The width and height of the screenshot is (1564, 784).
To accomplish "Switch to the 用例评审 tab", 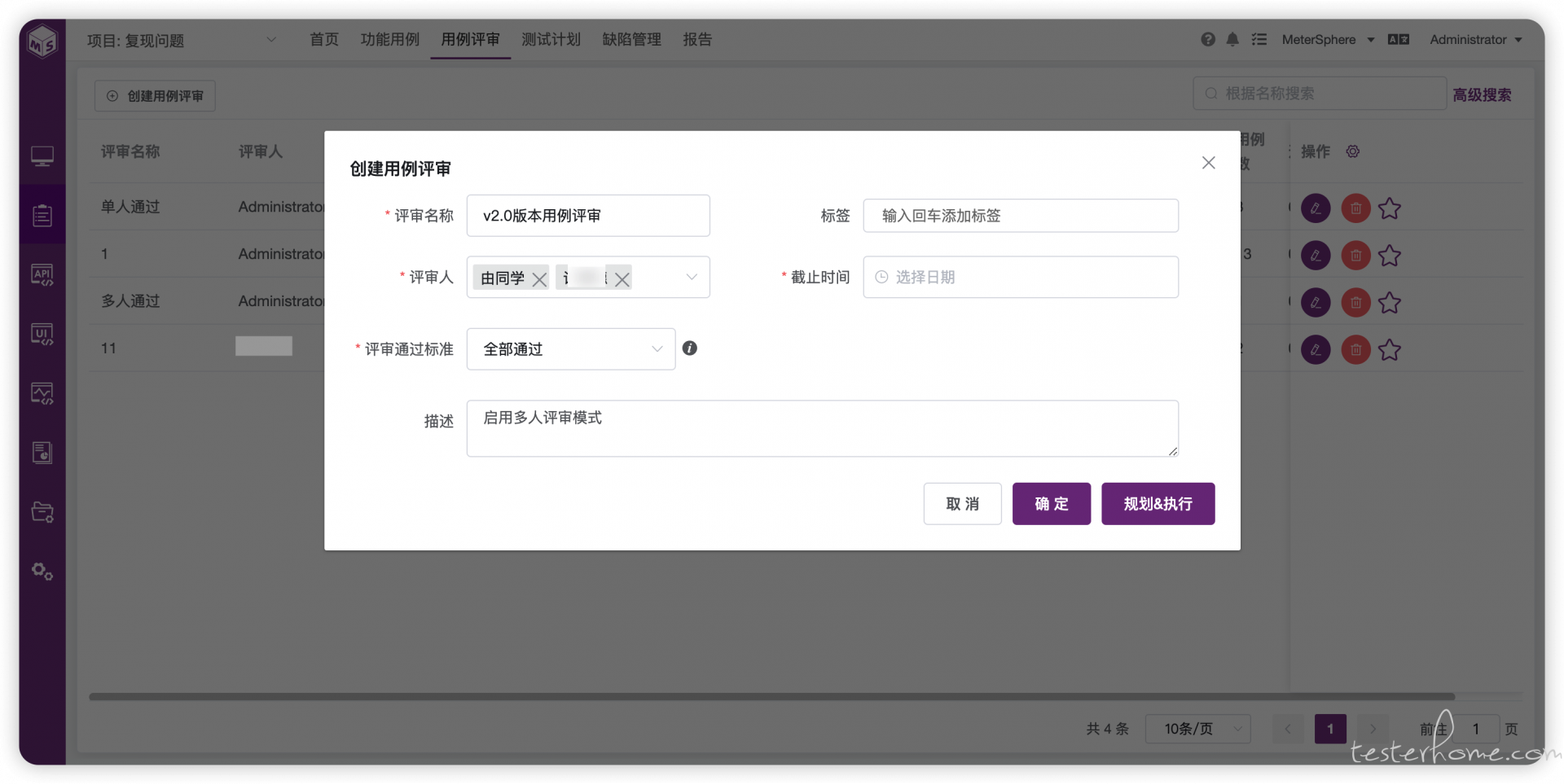I will 471,39.
